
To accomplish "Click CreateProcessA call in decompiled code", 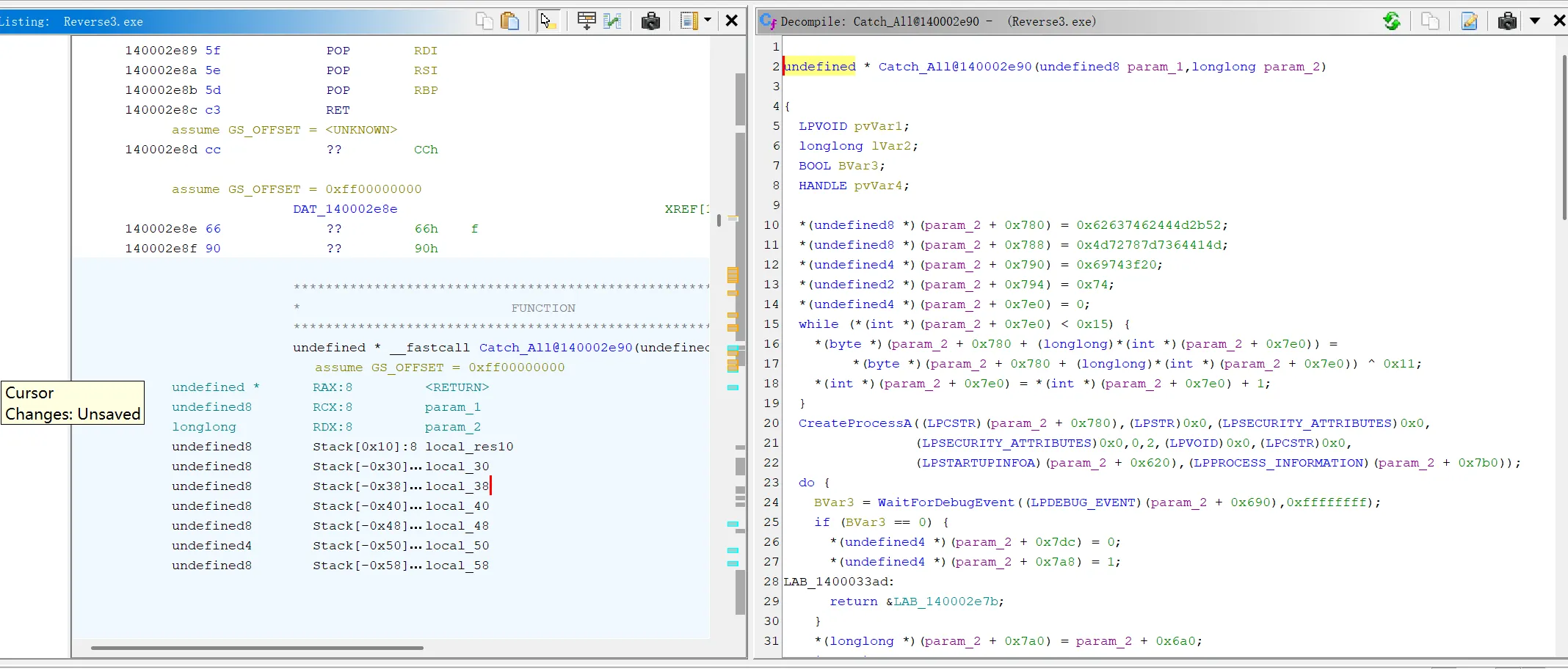I will [x=854, y=423].
